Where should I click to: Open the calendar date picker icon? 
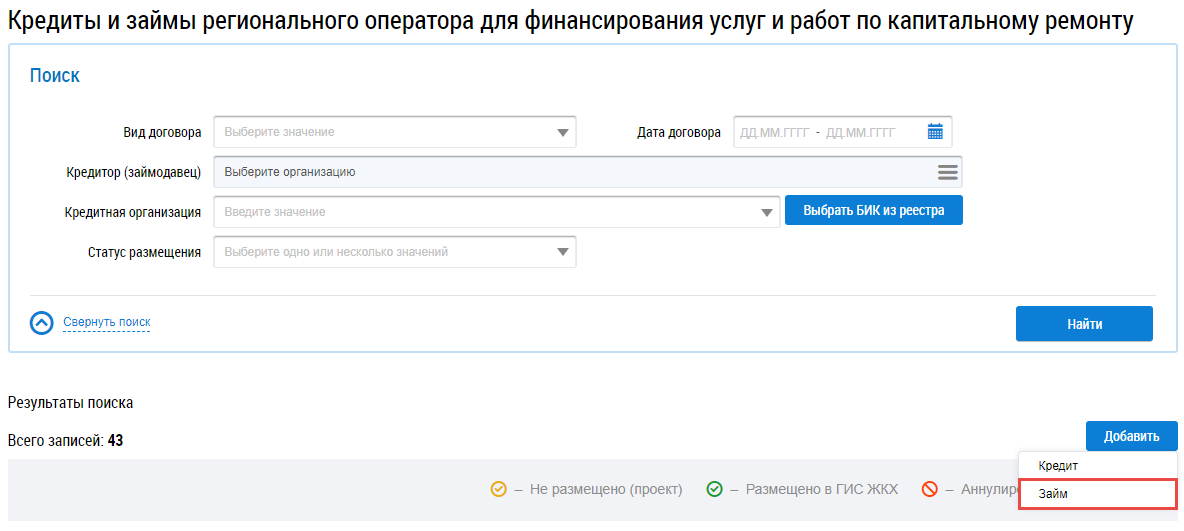click(935, 132)
